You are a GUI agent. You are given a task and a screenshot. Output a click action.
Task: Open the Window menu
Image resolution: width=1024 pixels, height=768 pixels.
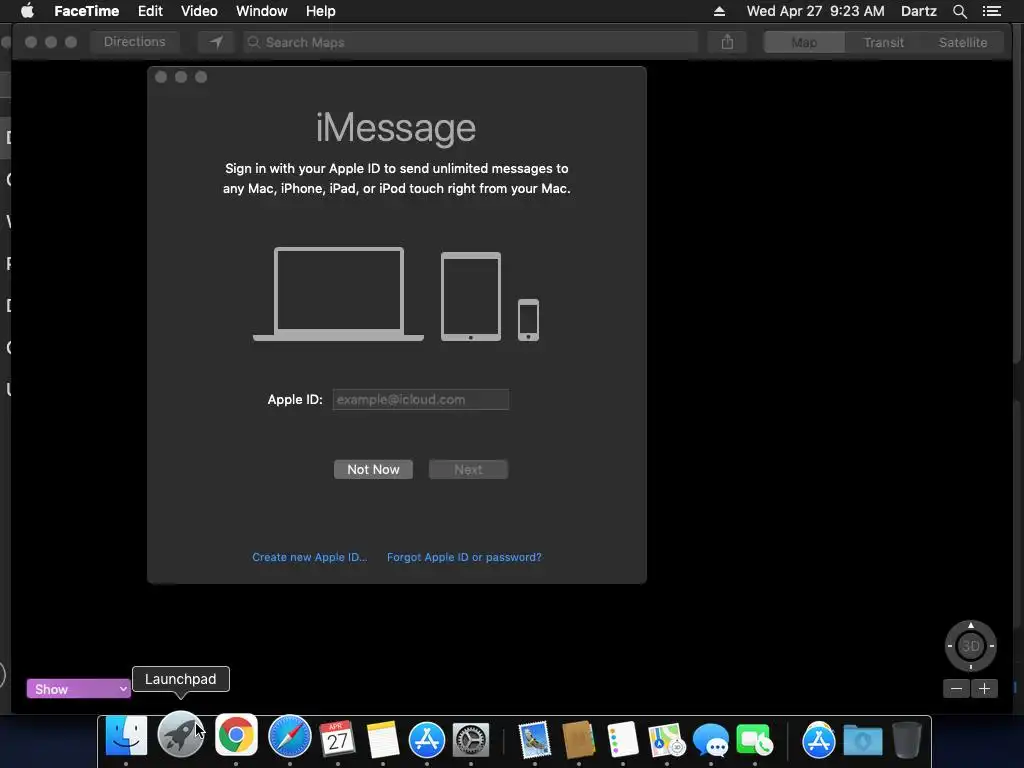coord(261,11)
